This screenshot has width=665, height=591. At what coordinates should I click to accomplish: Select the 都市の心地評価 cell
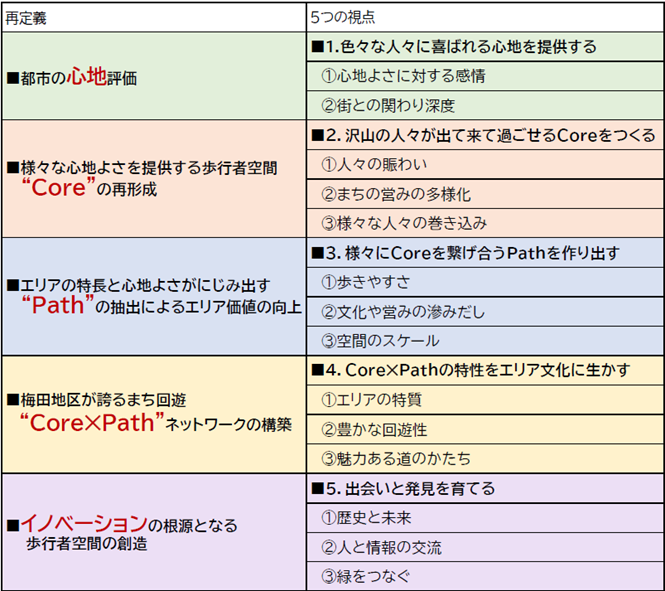click(x=153, y=77)
